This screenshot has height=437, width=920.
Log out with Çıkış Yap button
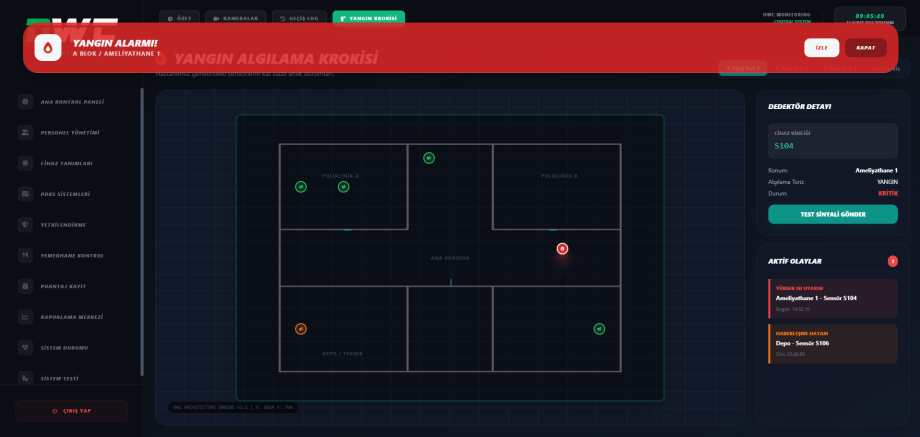click(x=72, y=411)
